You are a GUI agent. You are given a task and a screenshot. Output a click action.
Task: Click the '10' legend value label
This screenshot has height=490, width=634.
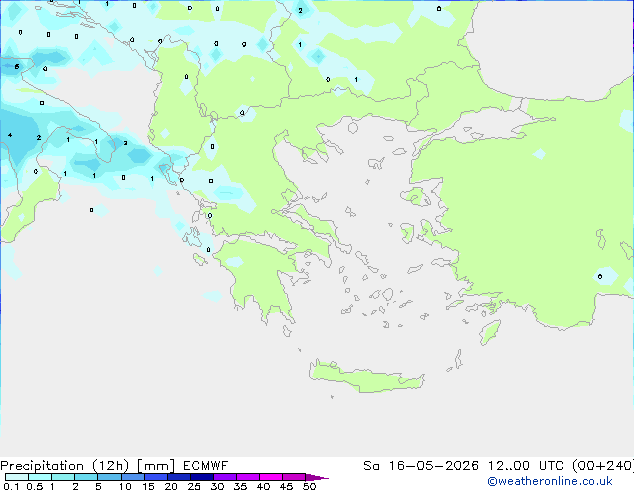(125, 486)
